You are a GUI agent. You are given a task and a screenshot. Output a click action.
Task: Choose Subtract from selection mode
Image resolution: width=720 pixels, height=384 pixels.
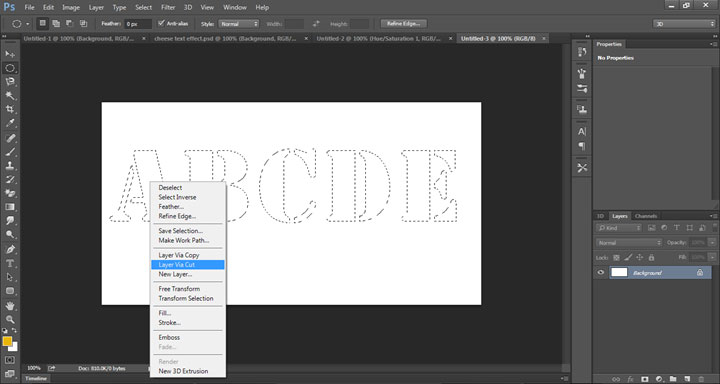click(69, 23)
